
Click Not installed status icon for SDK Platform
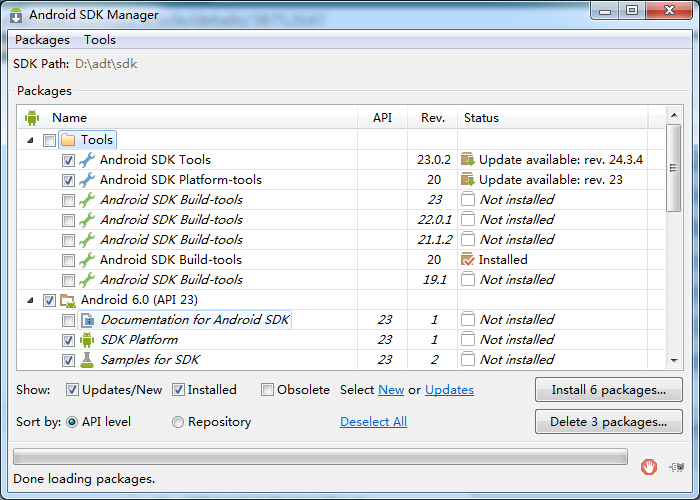(x=468, y=339)
